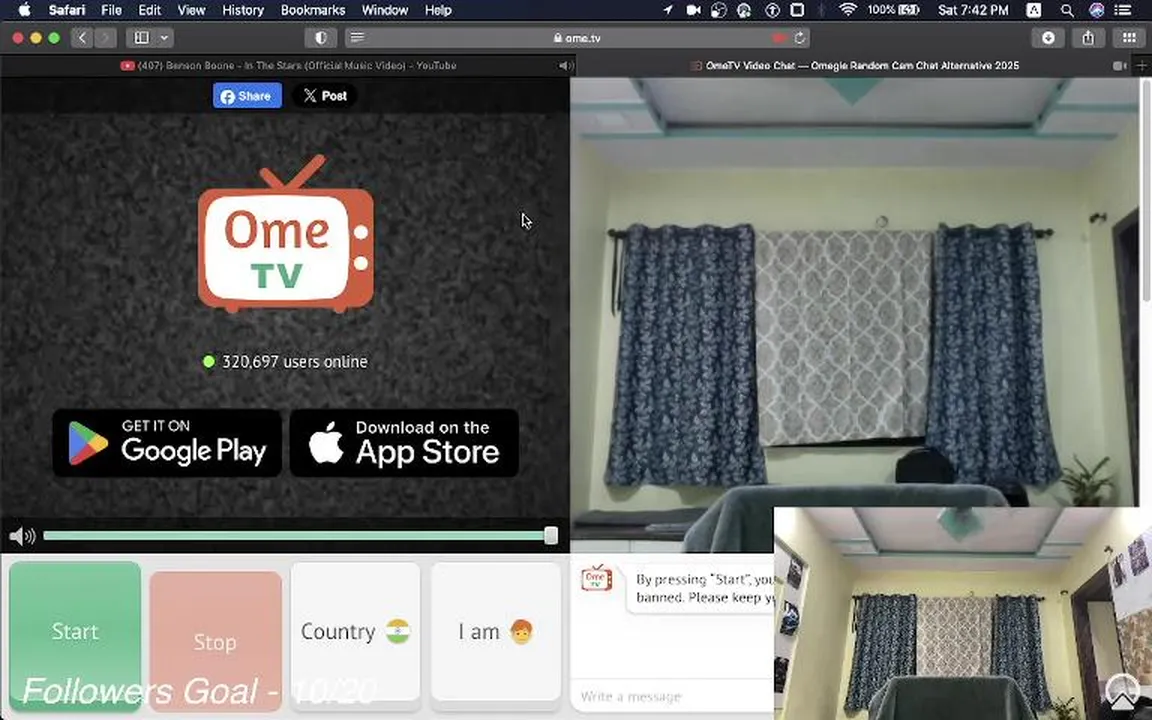Open the Reader view icon in address bar
Image resolution: width=1152 pixels, height=720 pixels.
(x=357, y=37)
